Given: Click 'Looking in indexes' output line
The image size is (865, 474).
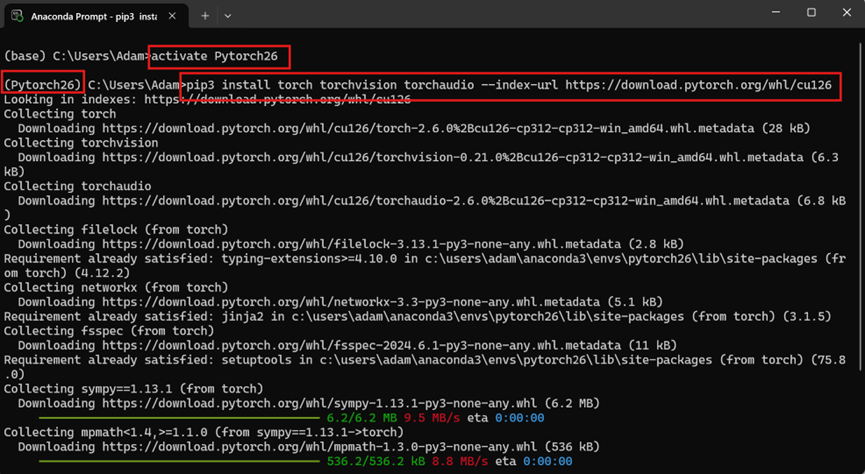Looking at the screenshot, I should [x=207, y=100].
